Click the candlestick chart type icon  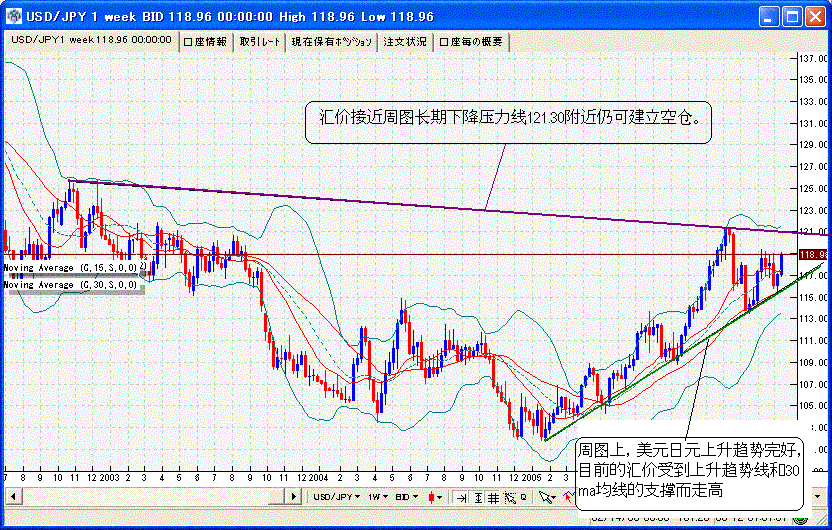point(435,496)
